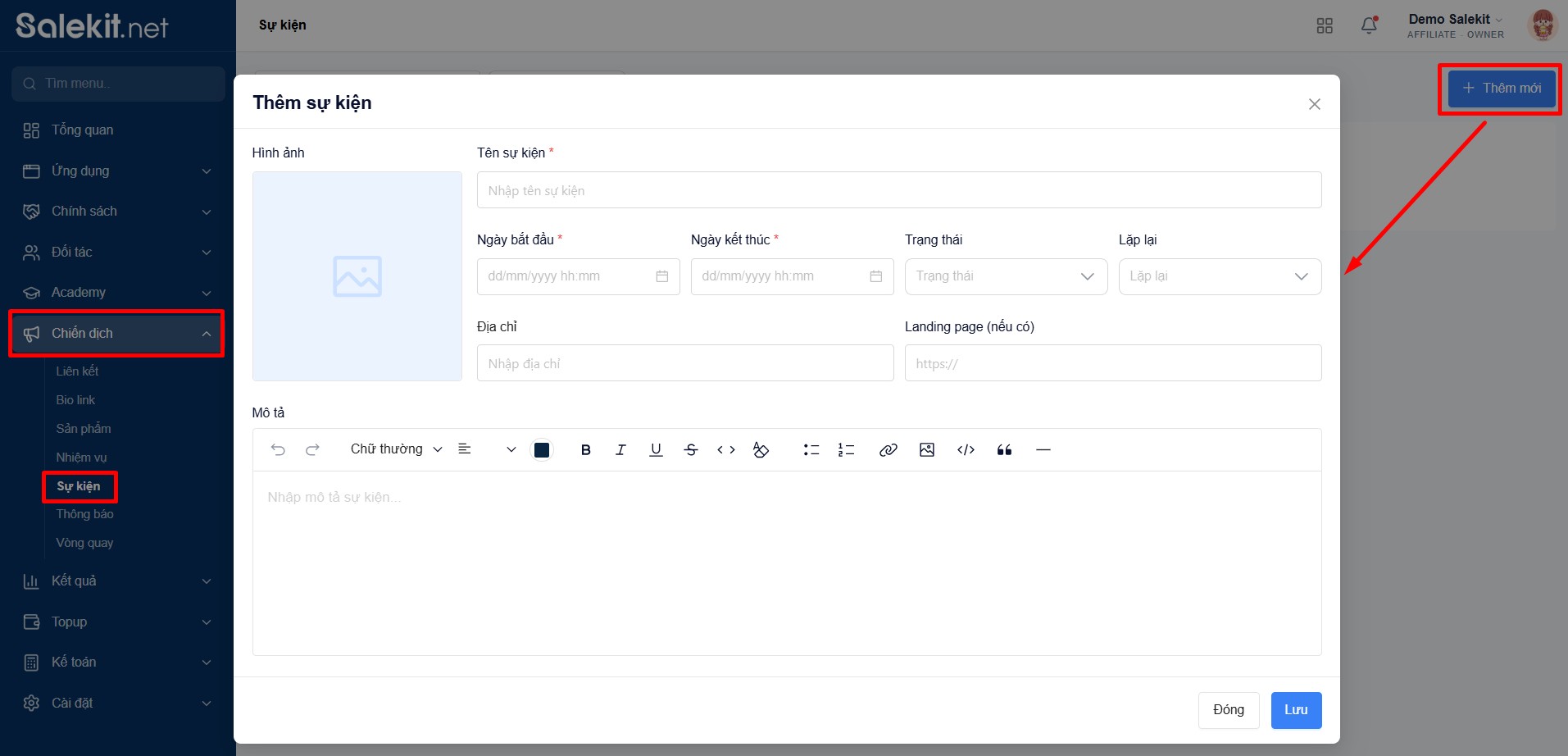Insert a blockquote in the editor

[x=1004, y=449]
